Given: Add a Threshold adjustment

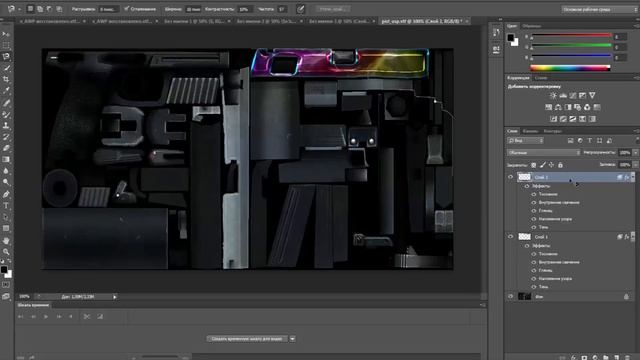Looking at the screenshot, I should [x=573, y=119].
